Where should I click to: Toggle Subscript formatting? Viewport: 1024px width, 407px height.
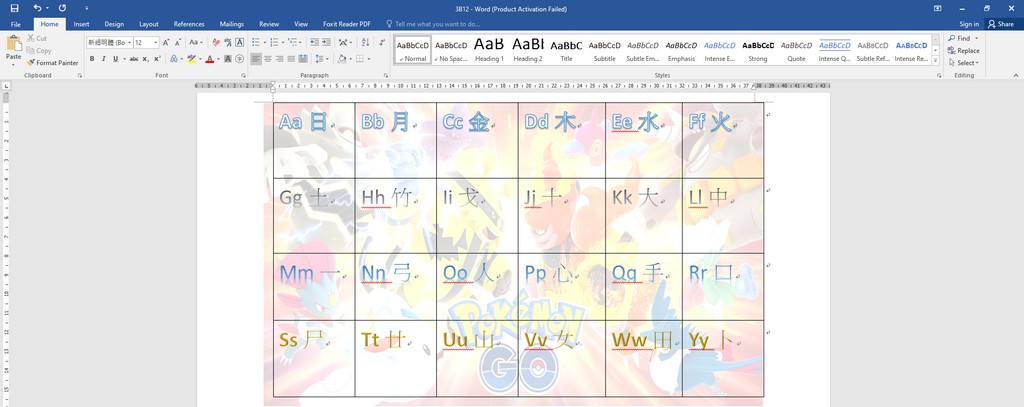tap(146, 59)
